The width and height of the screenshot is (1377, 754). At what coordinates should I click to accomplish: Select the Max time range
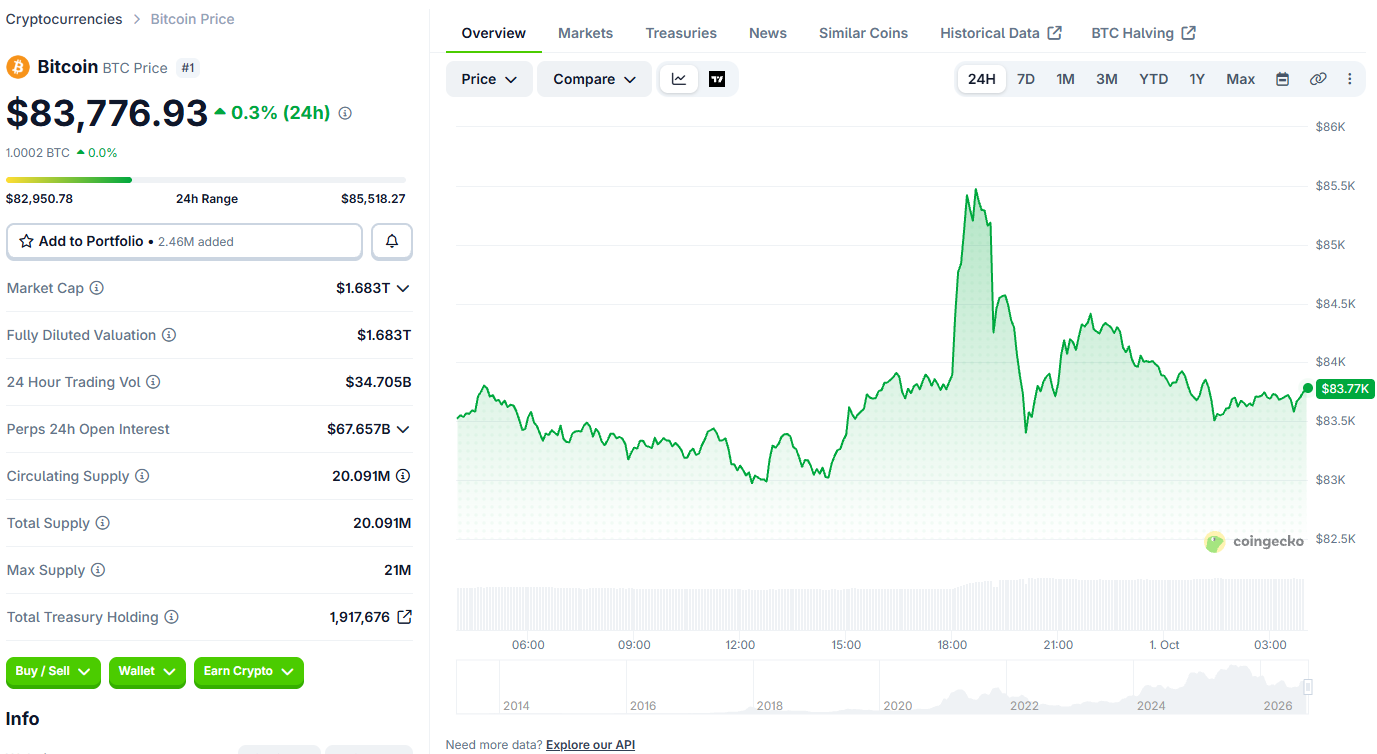(1241, 79)
